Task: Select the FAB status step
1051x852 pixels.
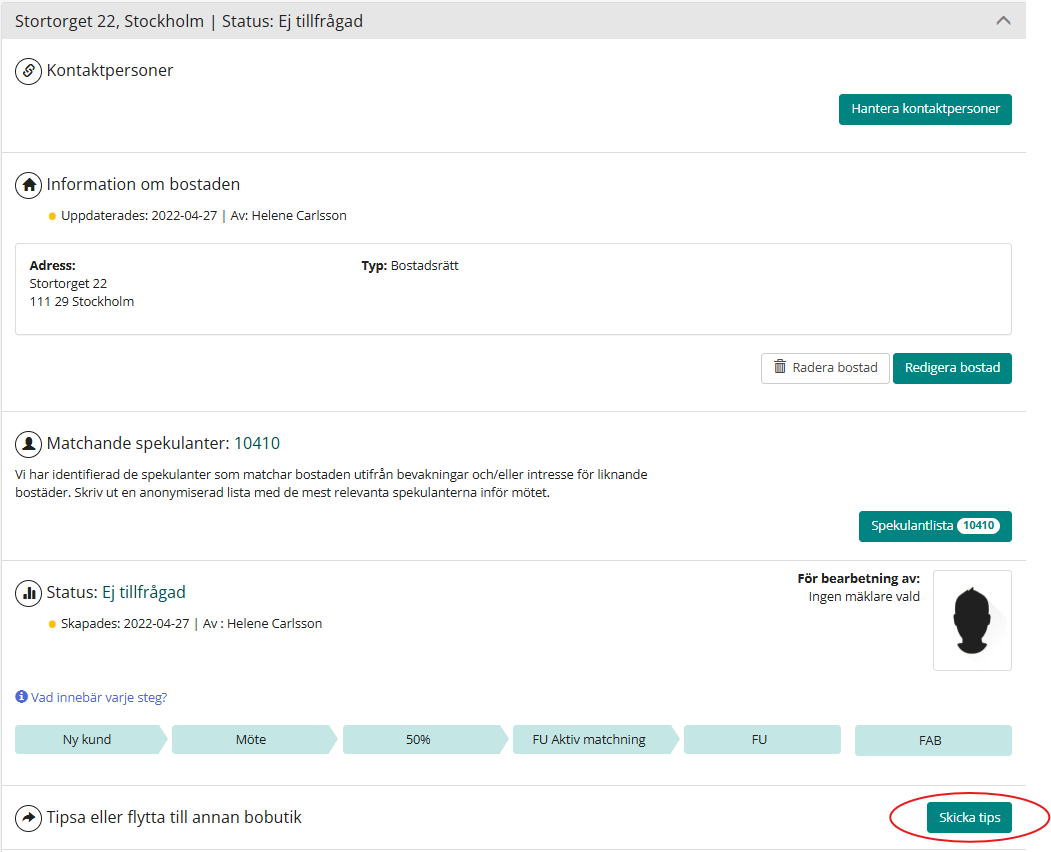Action: click(932, 741)
